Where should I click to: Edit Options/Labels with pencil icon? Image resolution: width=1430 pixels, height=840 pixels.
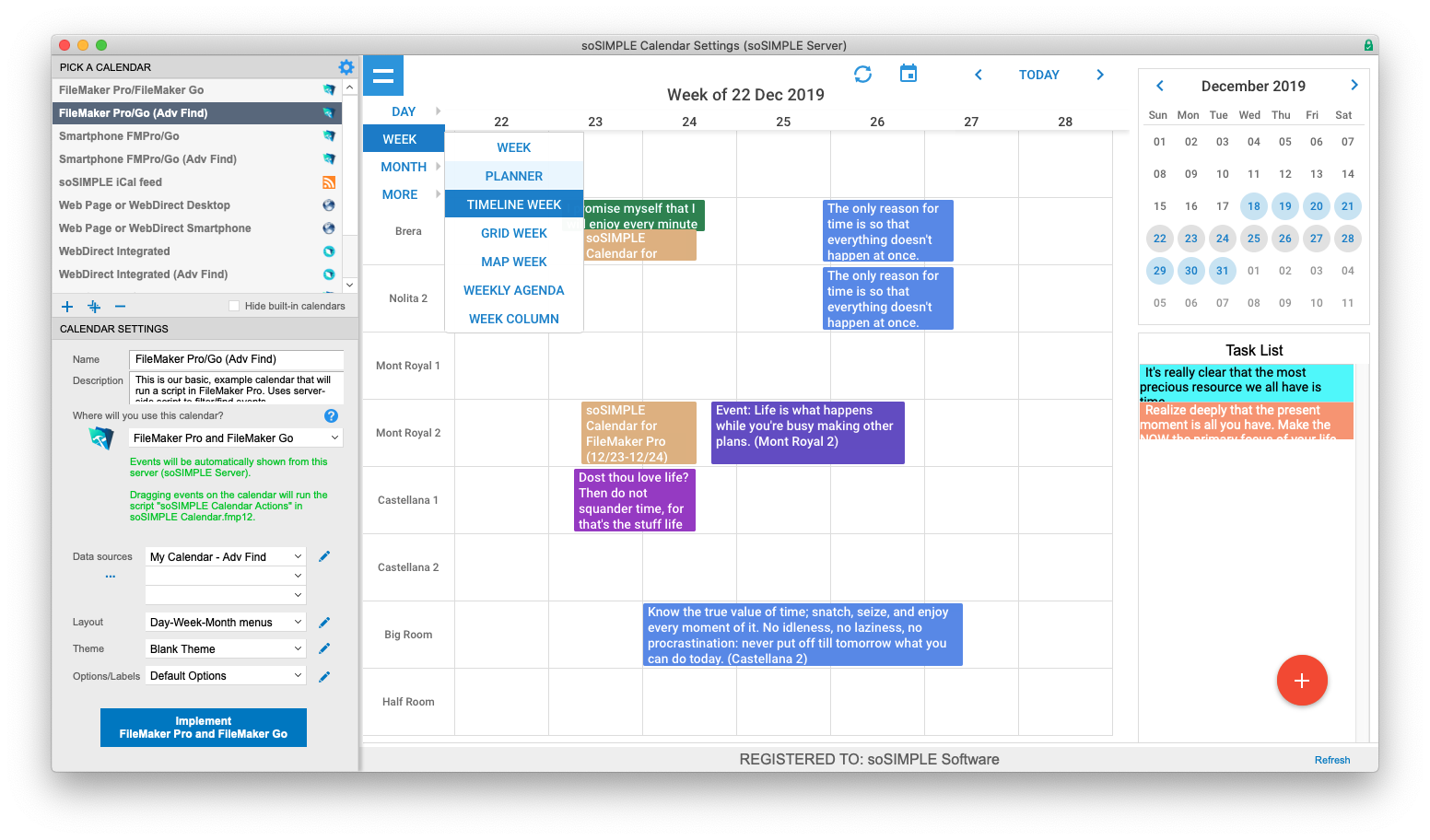point(324,676)
